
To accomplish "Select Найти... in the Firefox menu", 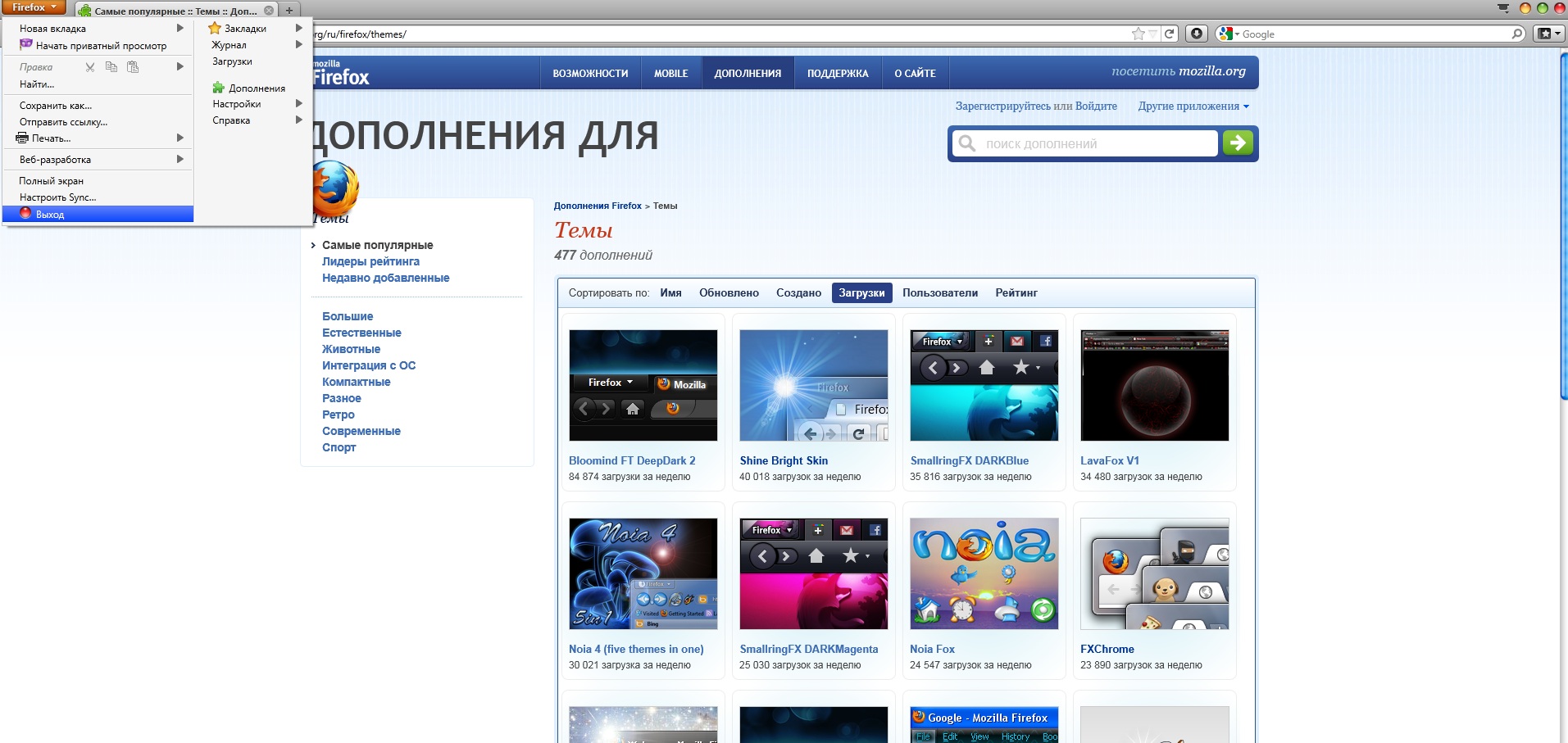I will [x=98, y=84].
